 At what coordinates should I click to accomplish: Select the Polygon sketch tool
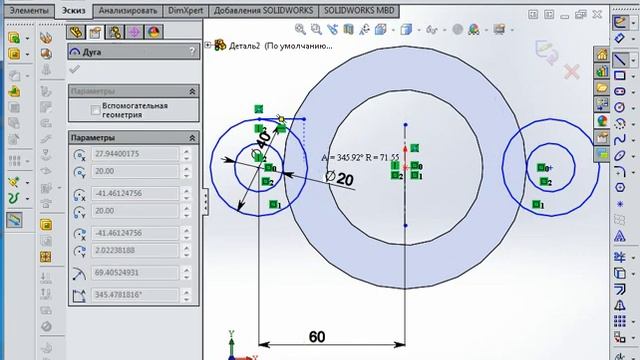coord(620,187)
